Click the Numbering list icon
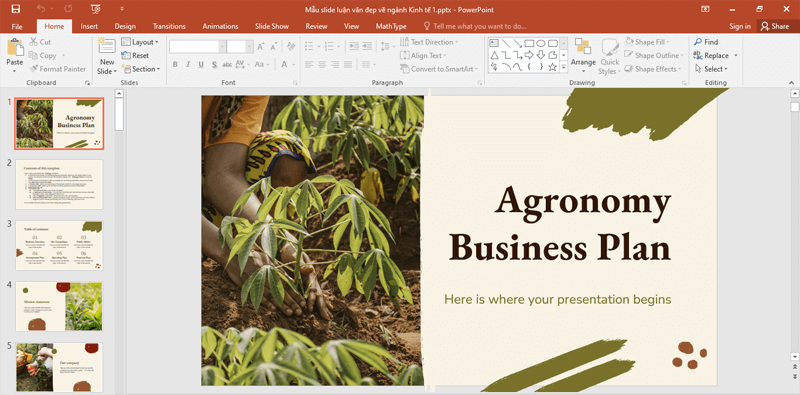The height and width of the screenshot is (395, 800). click(329, 46)
